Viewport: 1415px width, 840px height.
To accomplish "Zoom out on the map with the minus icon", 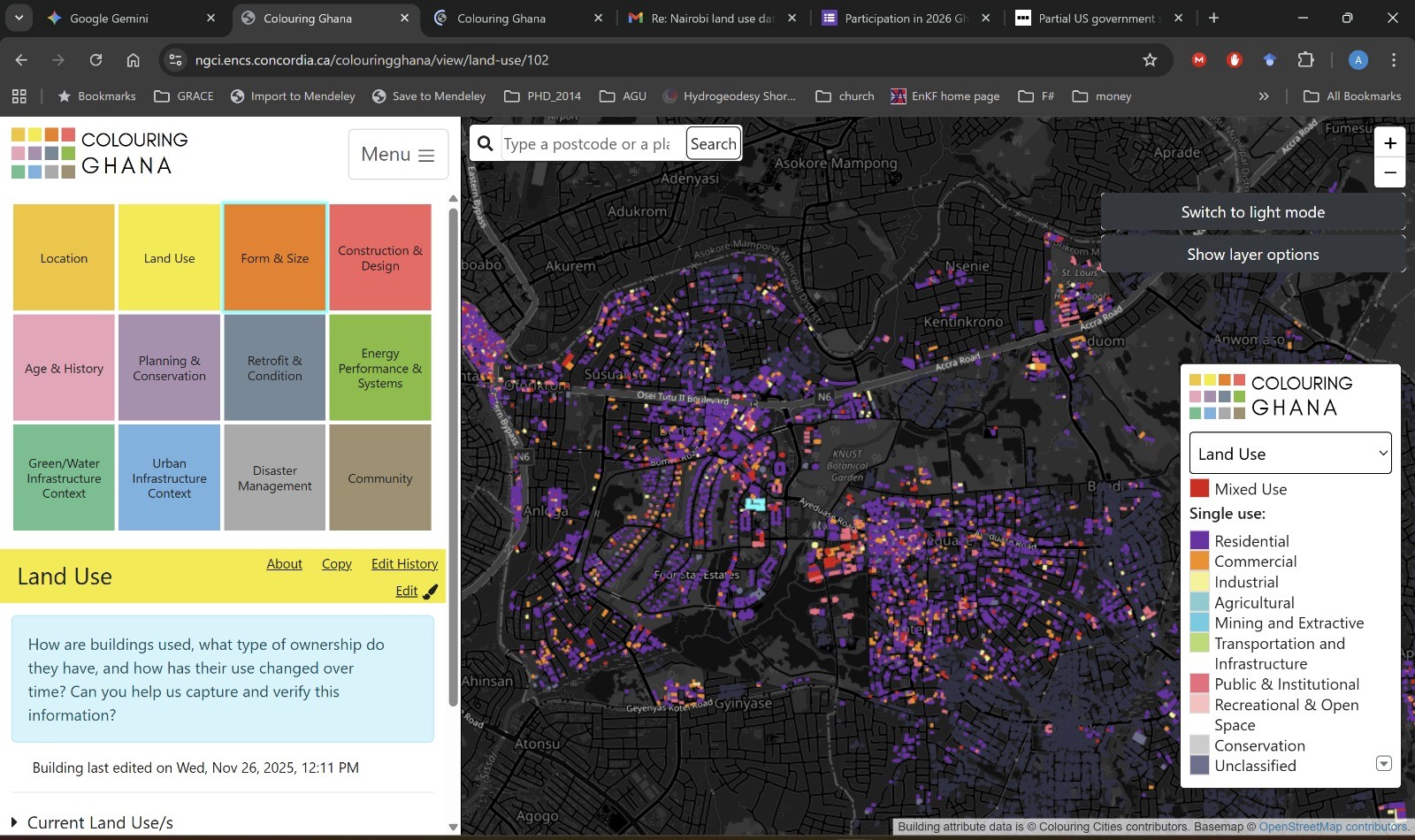I will click(1389, 172).
